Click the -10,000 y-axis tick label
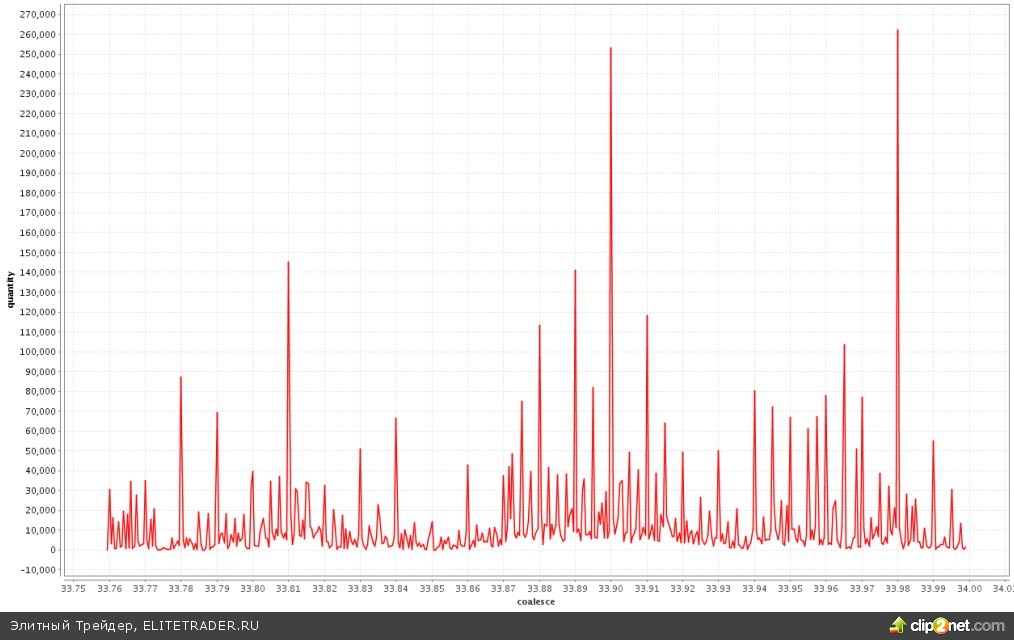1014x640 pixels. coord(39,570)
